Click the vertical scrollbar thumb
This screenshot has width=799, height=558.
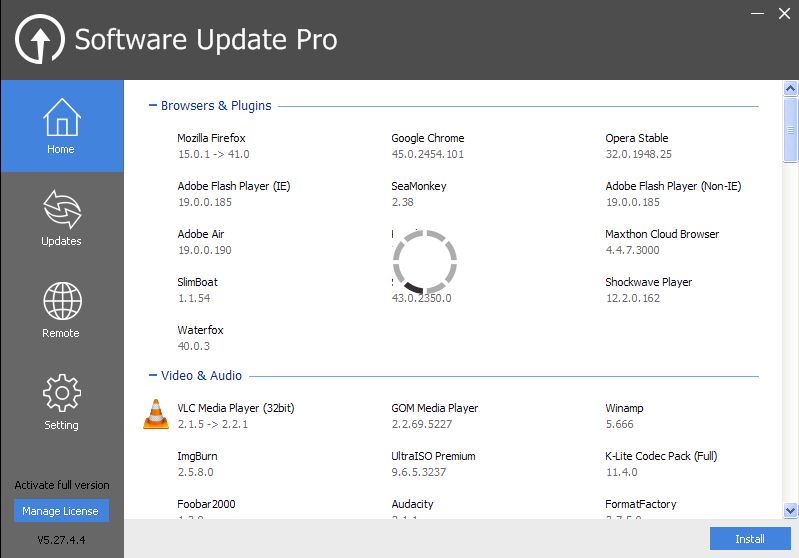tap(790, 130)
